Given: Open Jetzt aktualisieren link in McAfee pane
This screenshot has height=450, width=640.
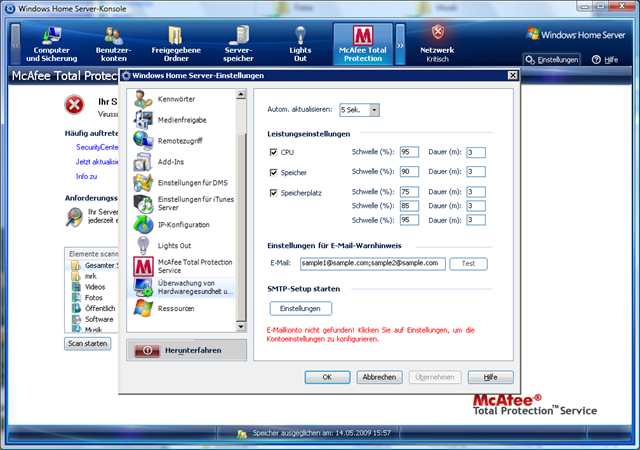Looking at the screenshot, I should tap(97, 162).
